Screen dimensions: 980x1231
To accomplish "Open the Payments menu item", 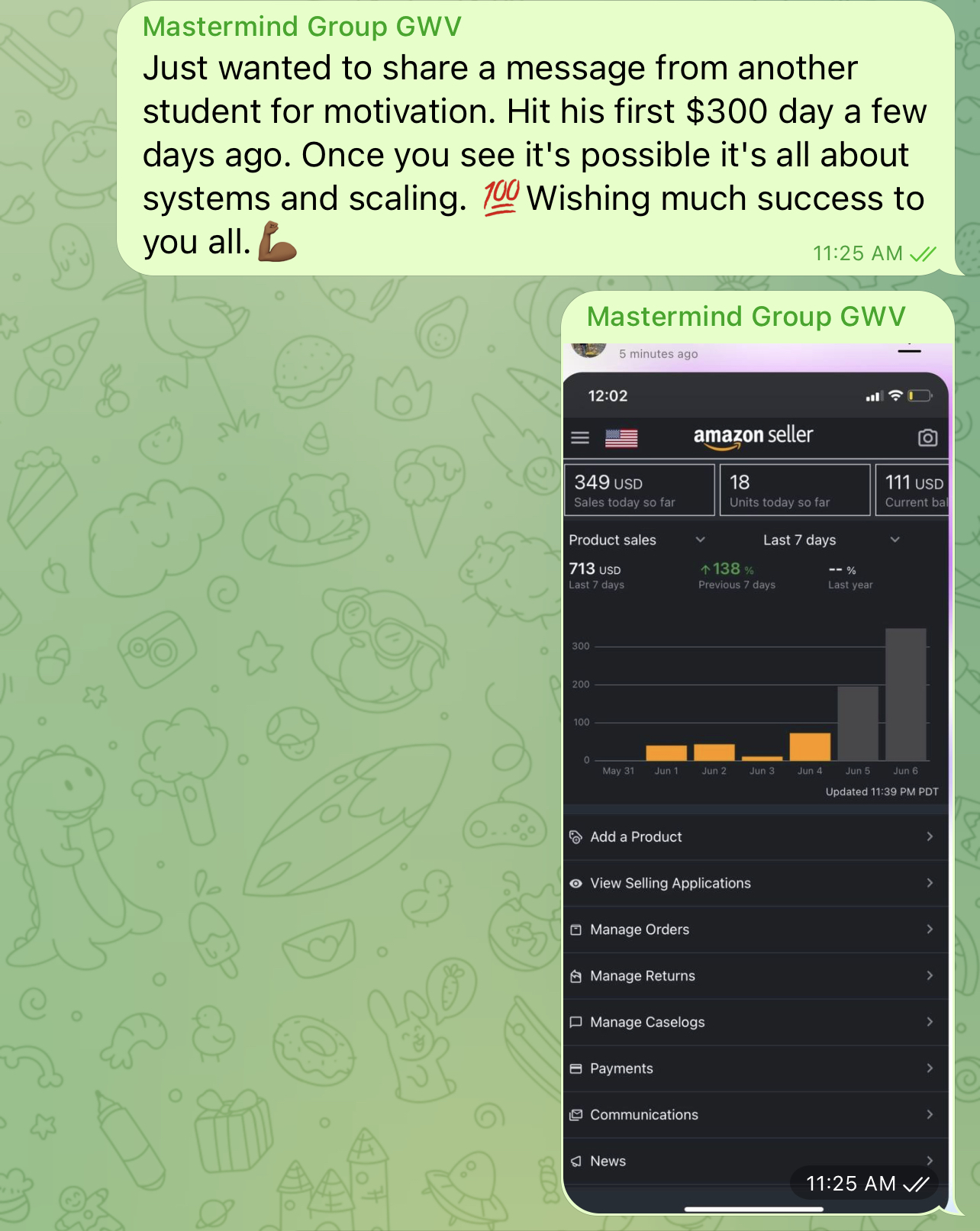I will [x=756, y=1068].
